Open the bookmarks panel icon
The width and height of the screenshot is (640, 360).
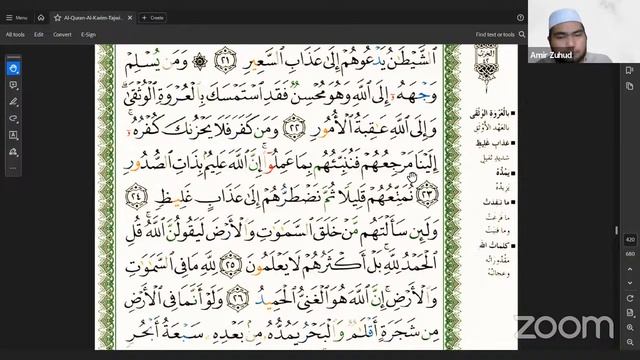pyautogui.click(x=629, y=71)
